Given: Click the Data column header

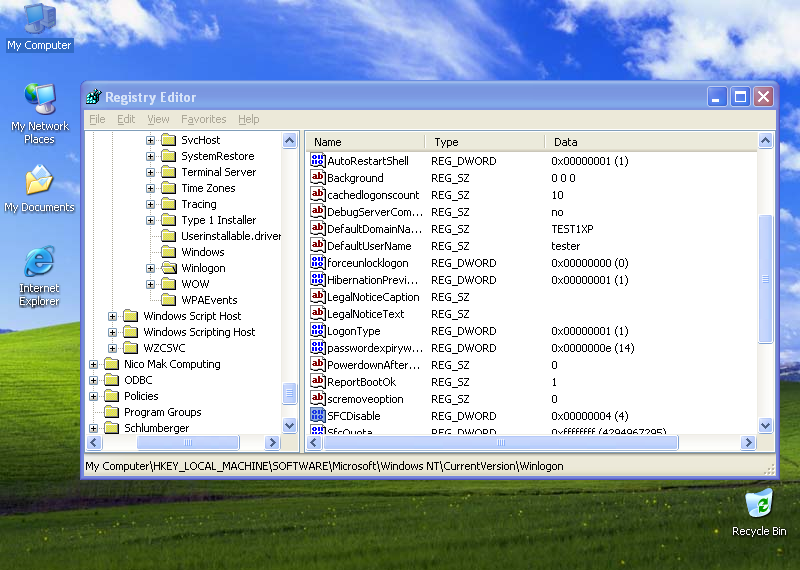Looking at the screenshot, I should tap(651, 142).
